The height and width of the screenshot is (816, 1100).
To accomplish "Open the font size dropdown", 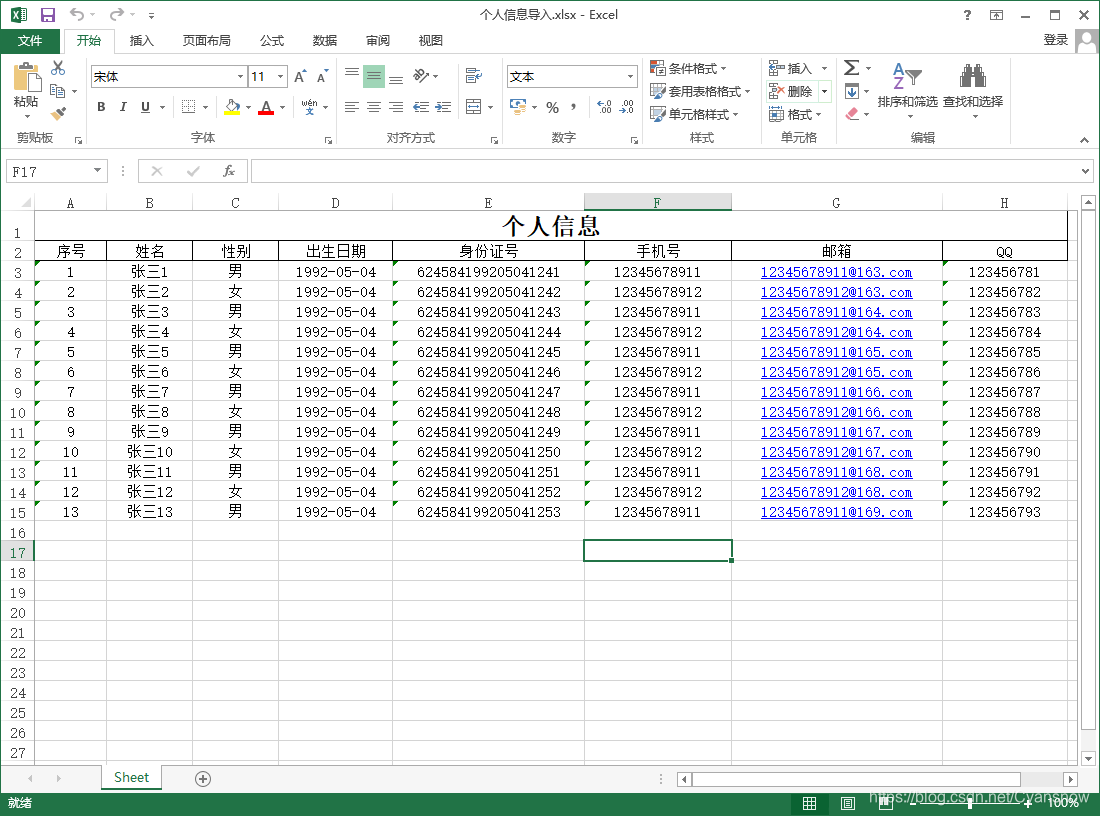I will (x=281, y=76).
